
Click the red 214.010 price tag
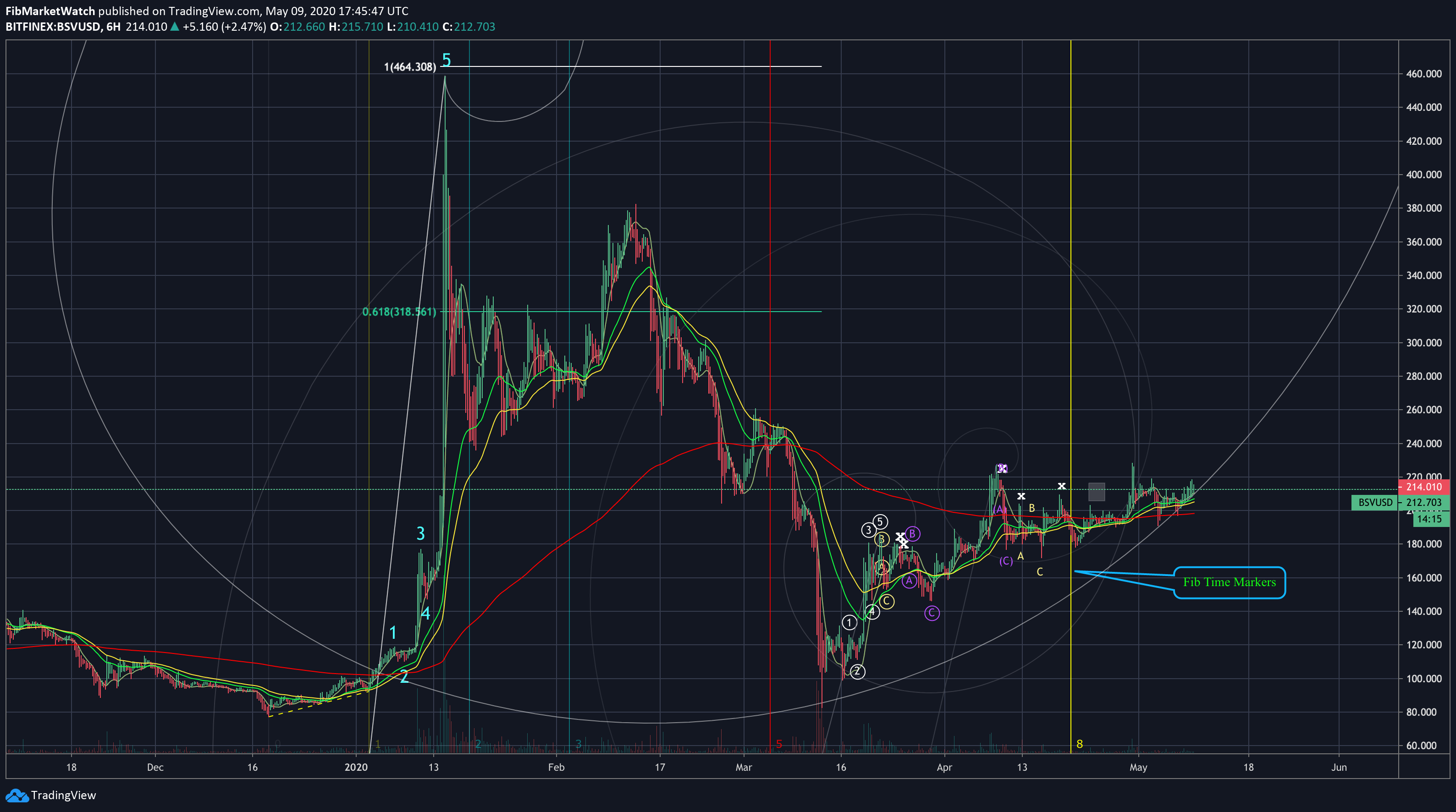point(1424,487)
